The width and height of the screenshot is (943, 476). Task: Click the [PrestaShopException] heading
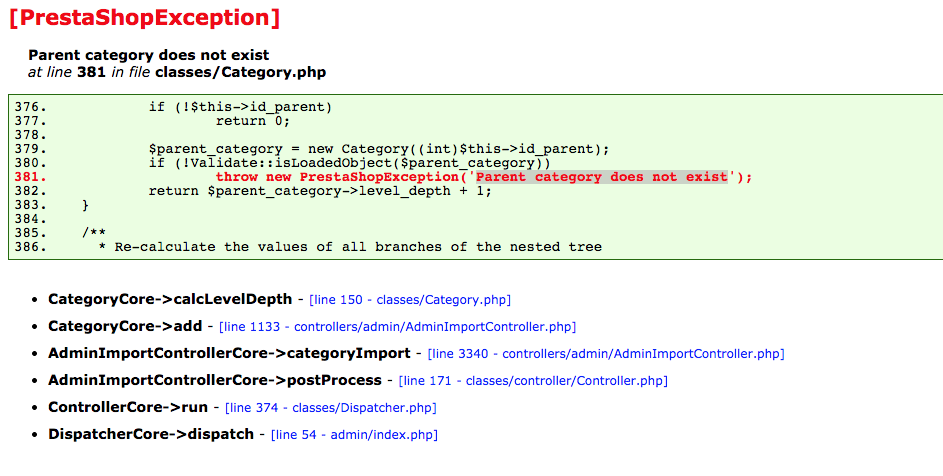pos(145,17)
